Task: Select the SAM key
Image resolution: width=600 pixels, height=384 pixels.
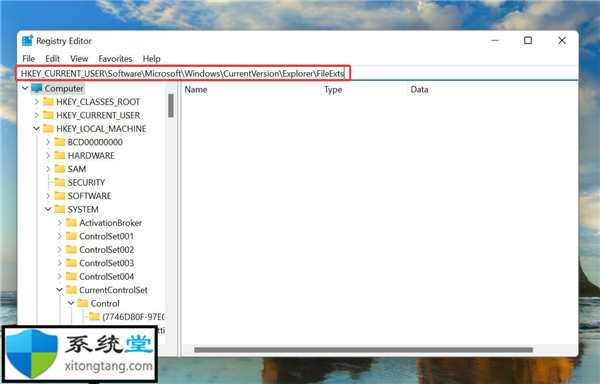Action: [x=77, y=169]
